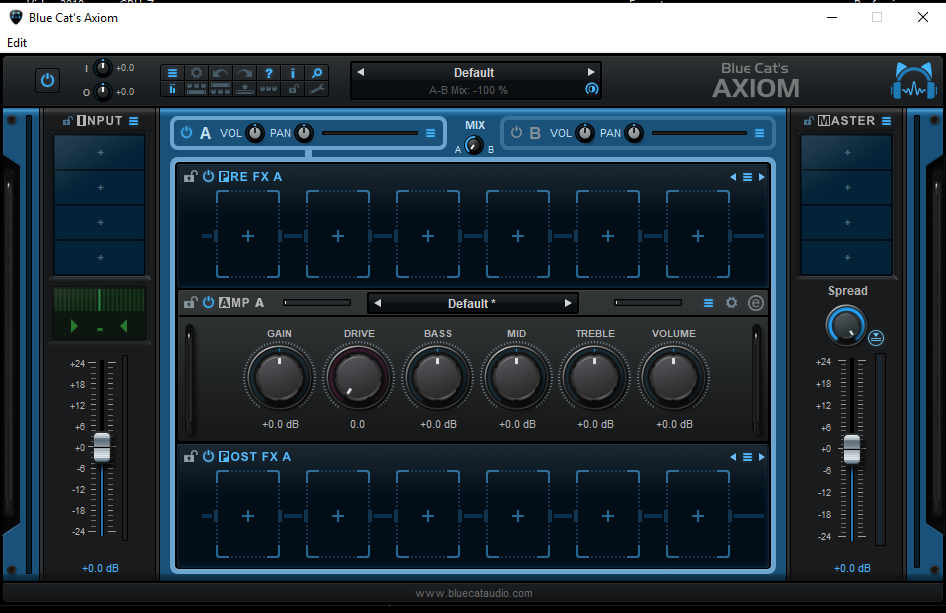Toggle POST FX A power switch

(208, 456)
